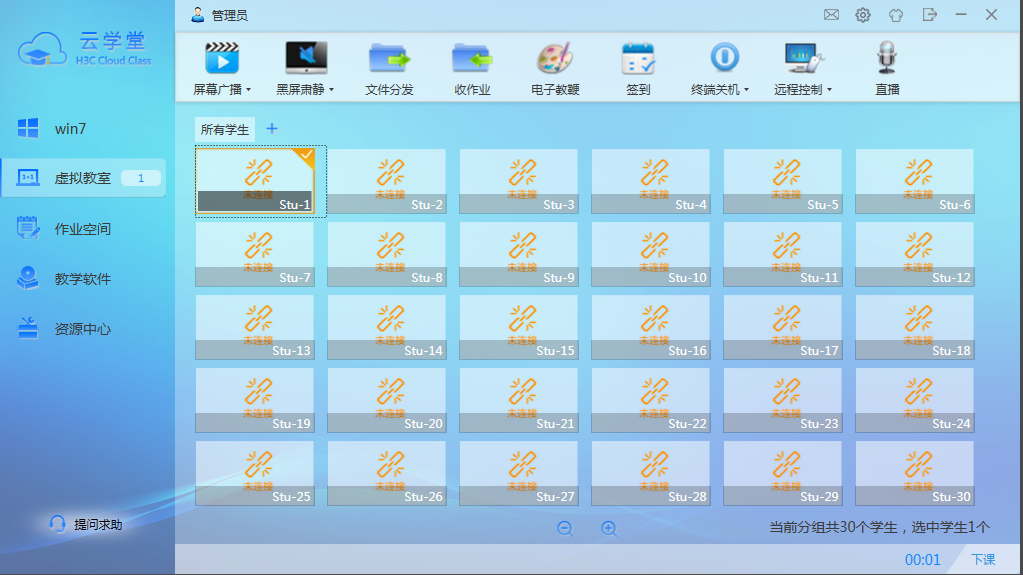Select student Stu-19 thumbnail

coord(255,400)
